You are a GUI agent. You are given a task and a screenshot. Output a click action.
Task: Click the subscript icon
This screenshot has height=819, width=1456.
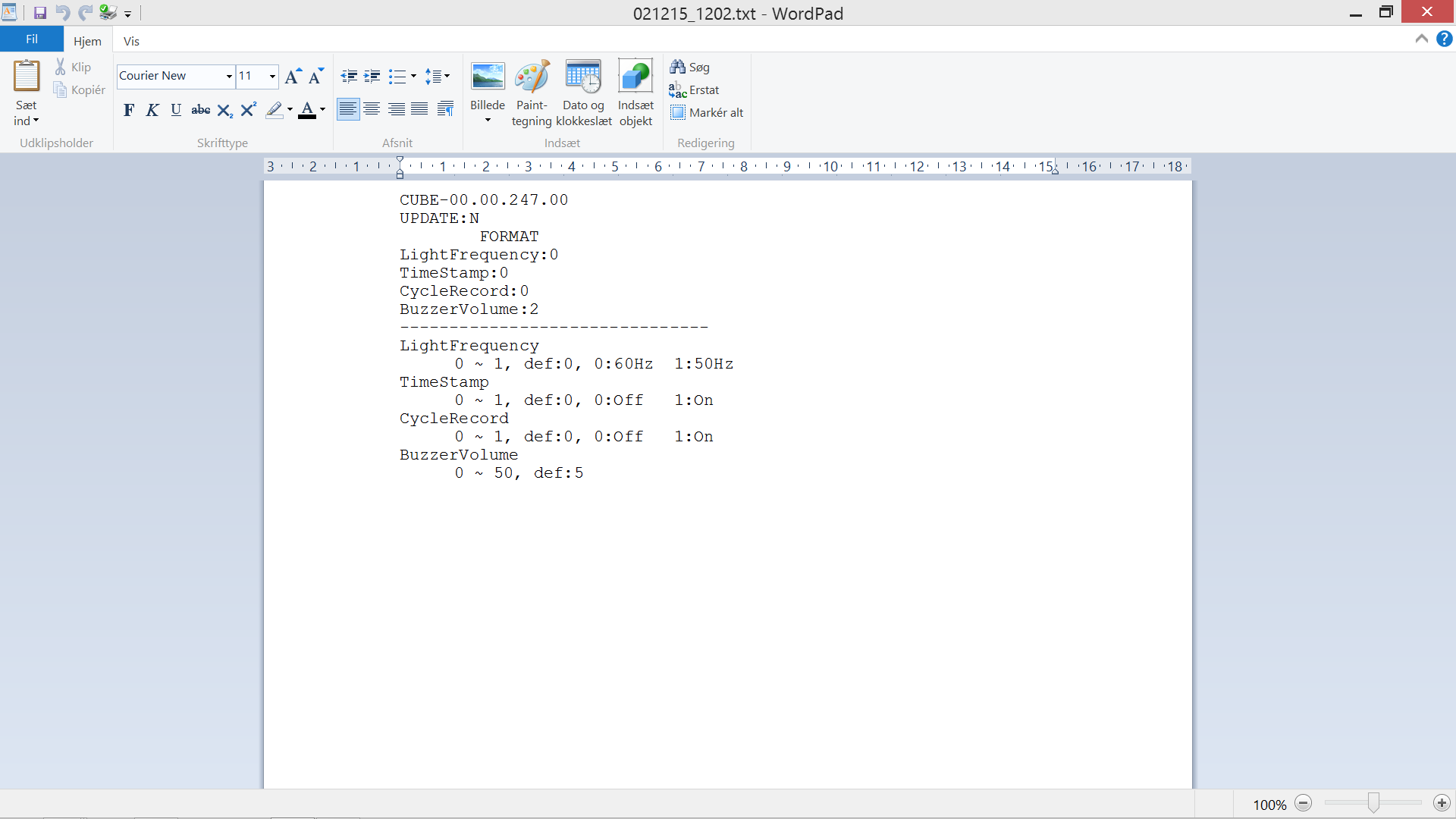(224, 111)
